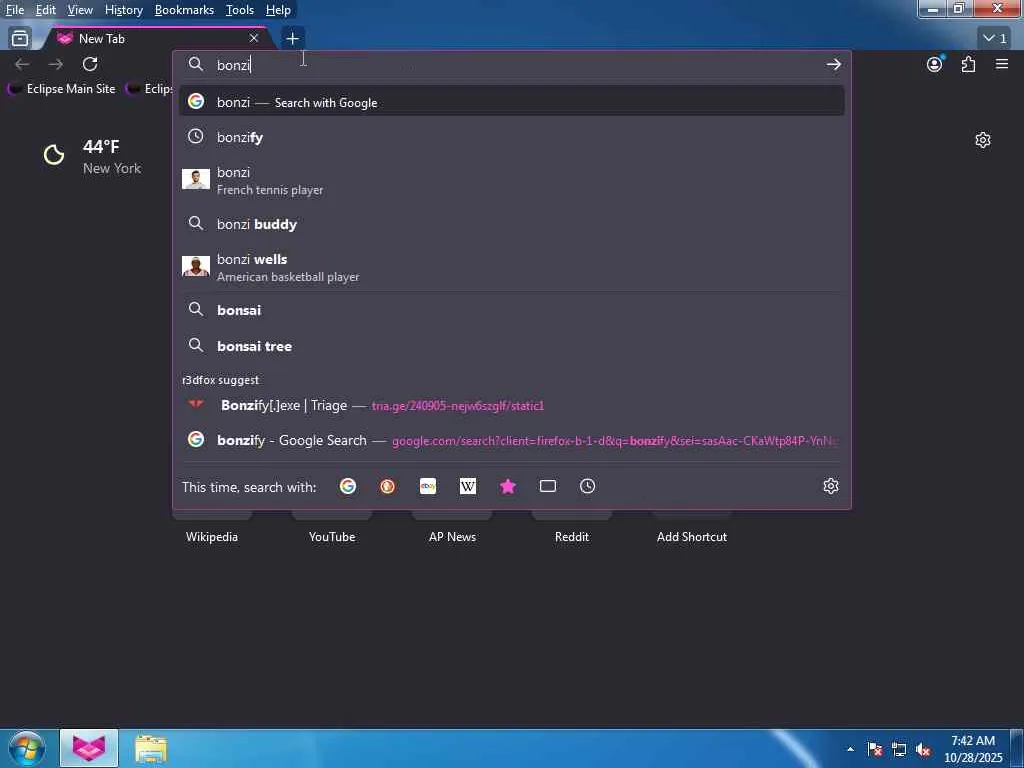
Task: Open the Windows Start menu
Action: (x=26, y=748)
